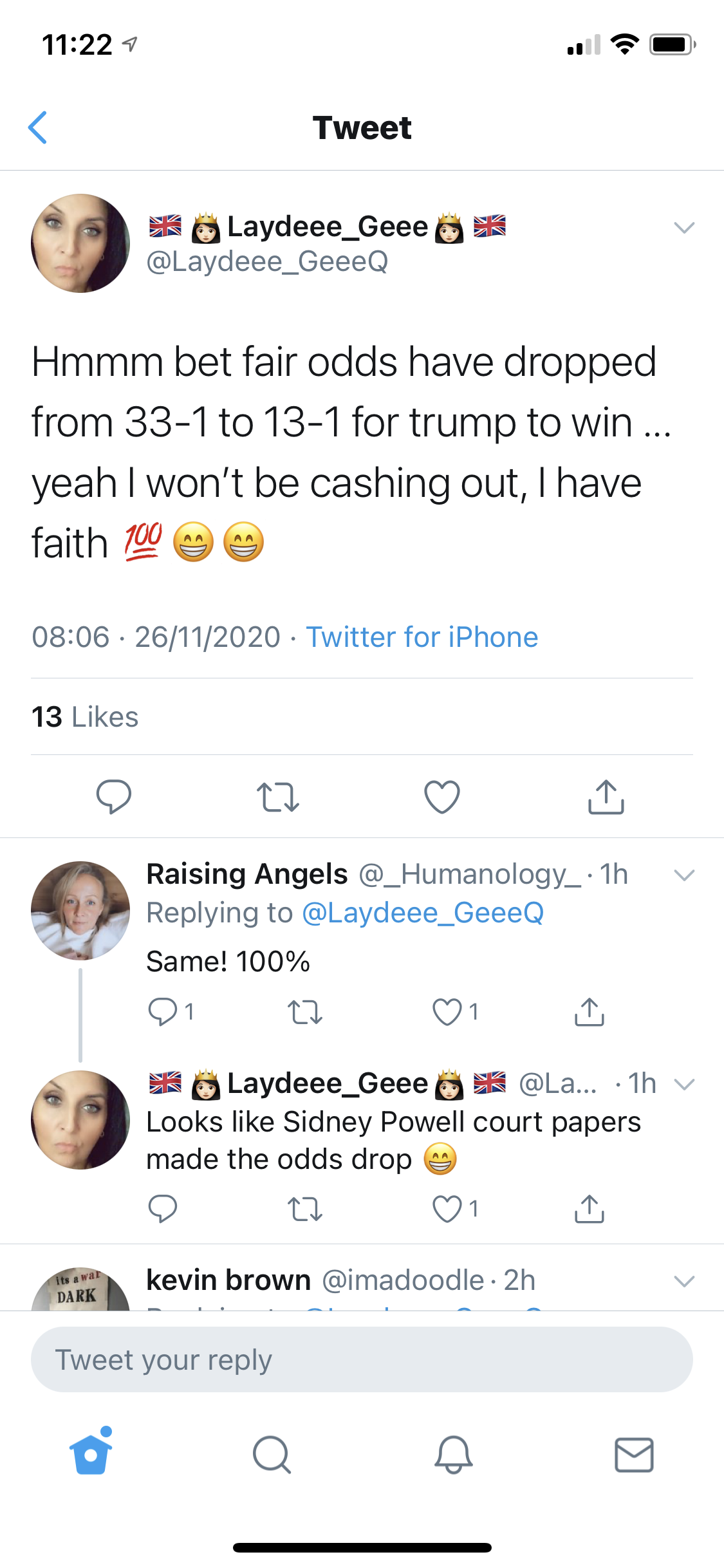Screen dimensions: 724x1568
Task: Switch to the Home tab
Action: (91, 1453)
